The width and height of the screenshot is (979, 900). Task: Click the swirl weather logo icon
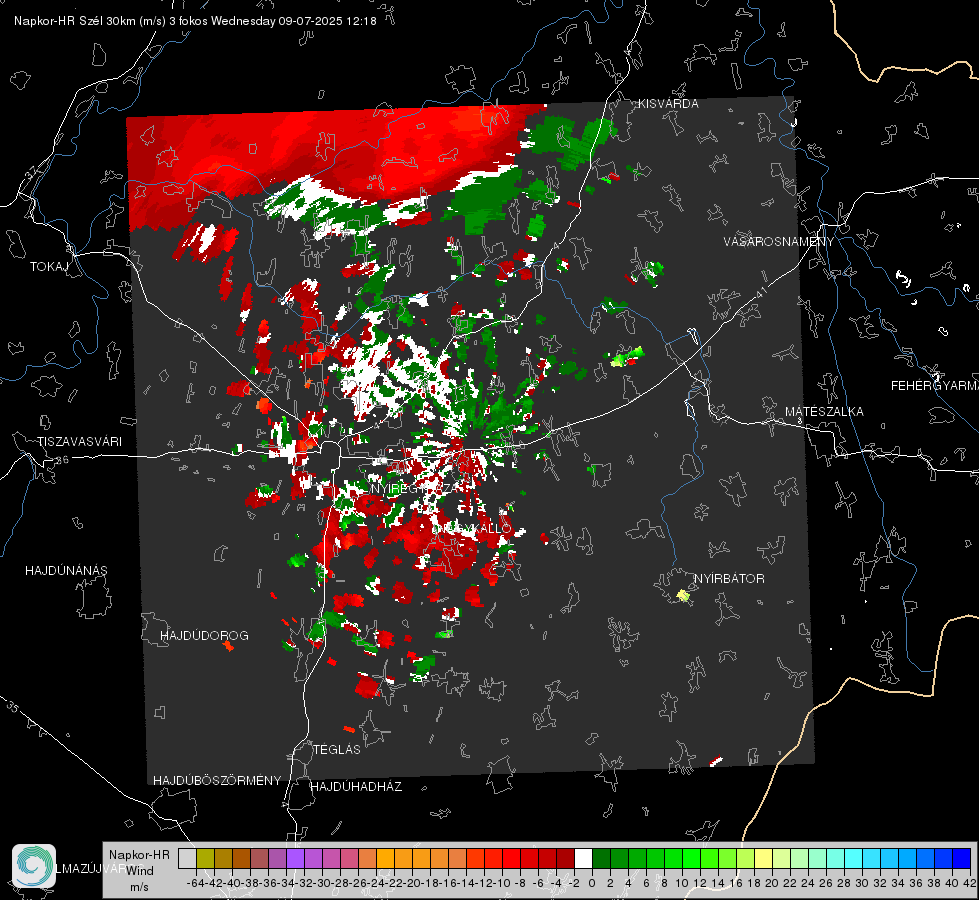34,866
